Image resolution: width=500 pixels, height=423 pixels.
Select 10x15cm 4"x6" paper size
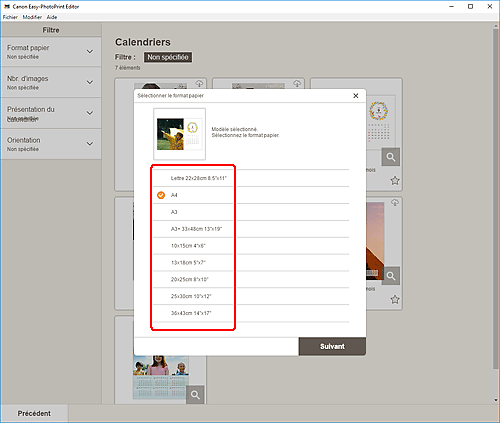pos(251,246)
